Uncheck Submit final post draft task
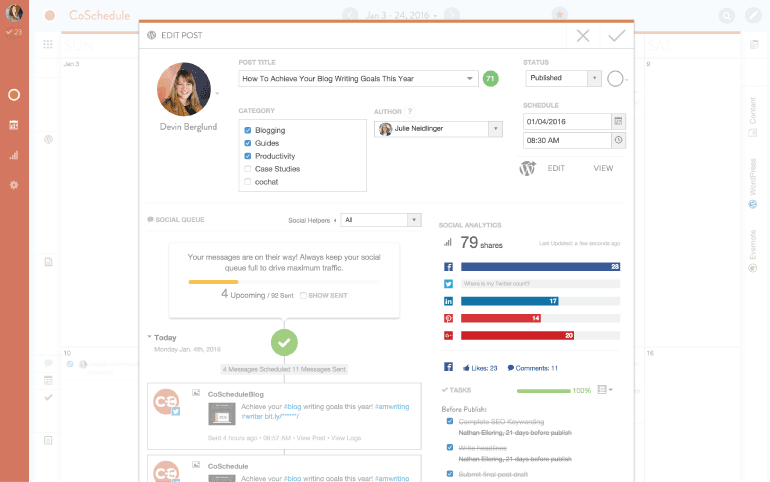 (450, 474)
